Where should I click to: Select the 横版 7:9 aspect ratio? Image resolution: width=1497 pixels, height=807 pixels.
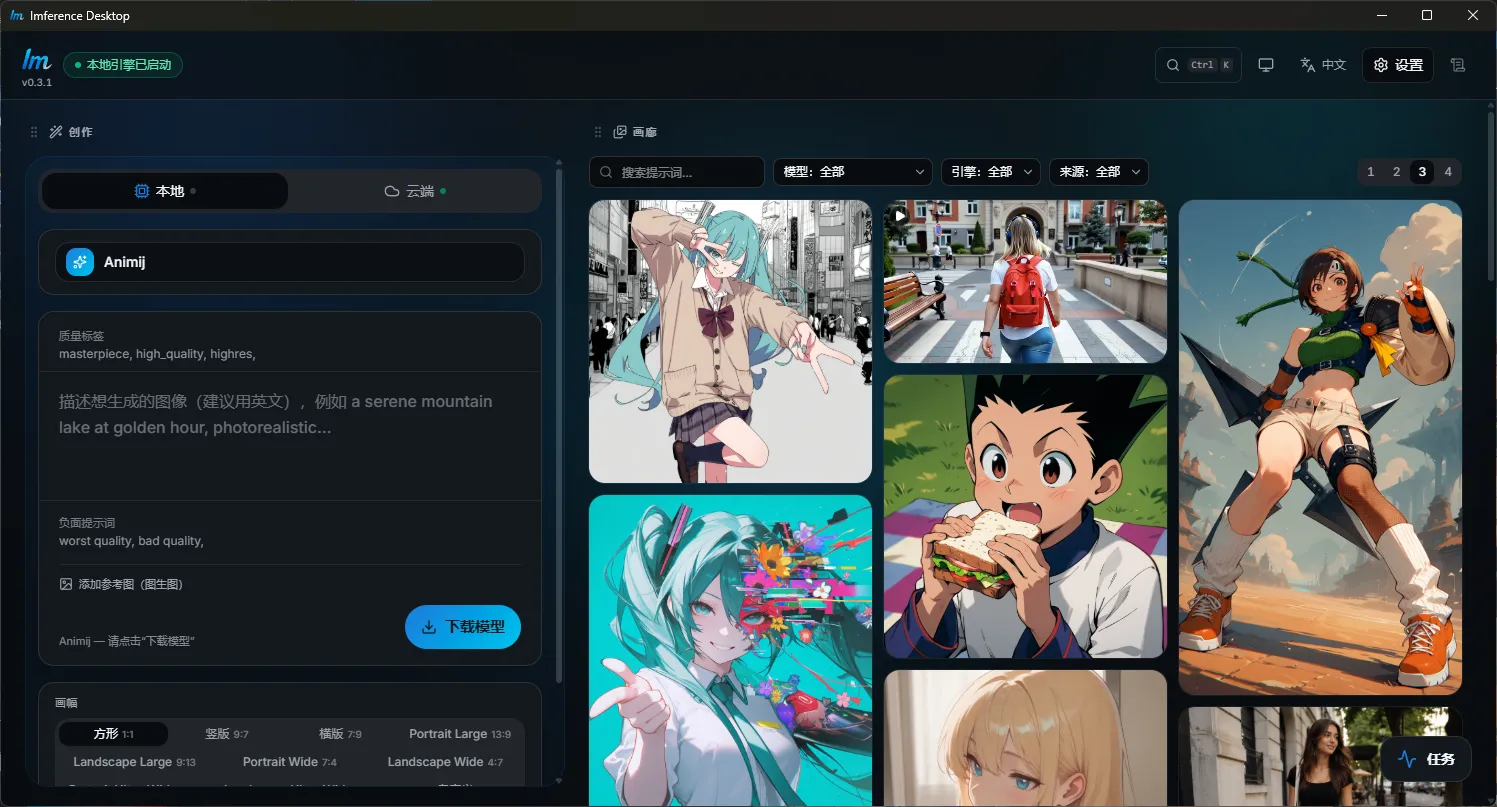pos(340,734)
